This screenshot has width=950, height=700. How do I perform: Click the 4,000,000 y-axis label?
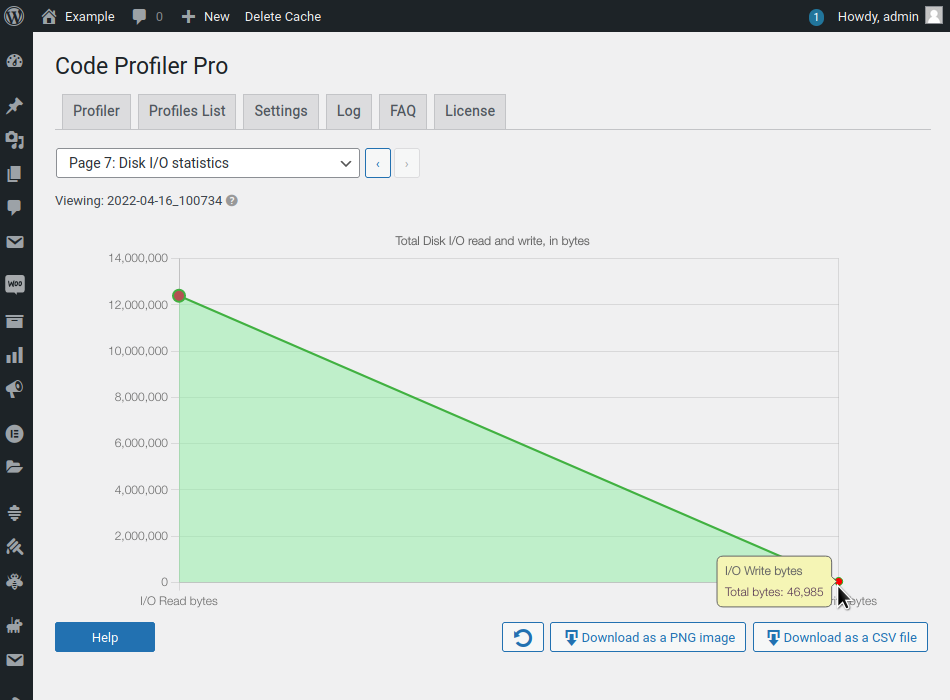click(141, 490)
